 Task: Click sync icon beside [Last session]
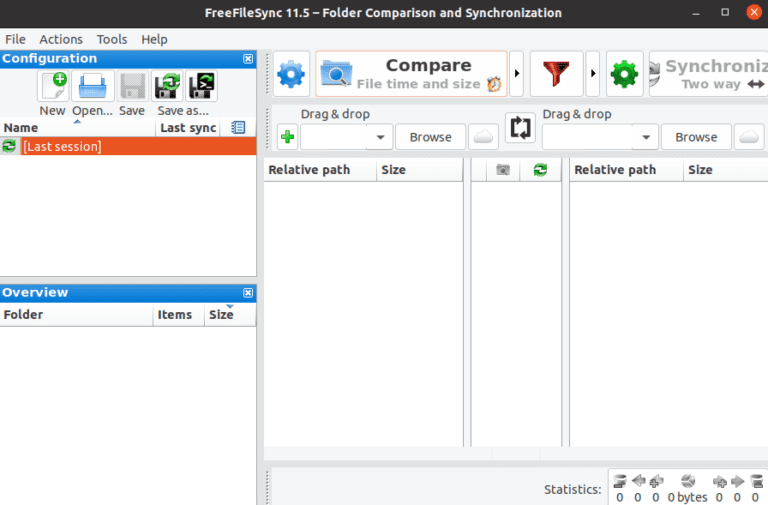point(9,146)
